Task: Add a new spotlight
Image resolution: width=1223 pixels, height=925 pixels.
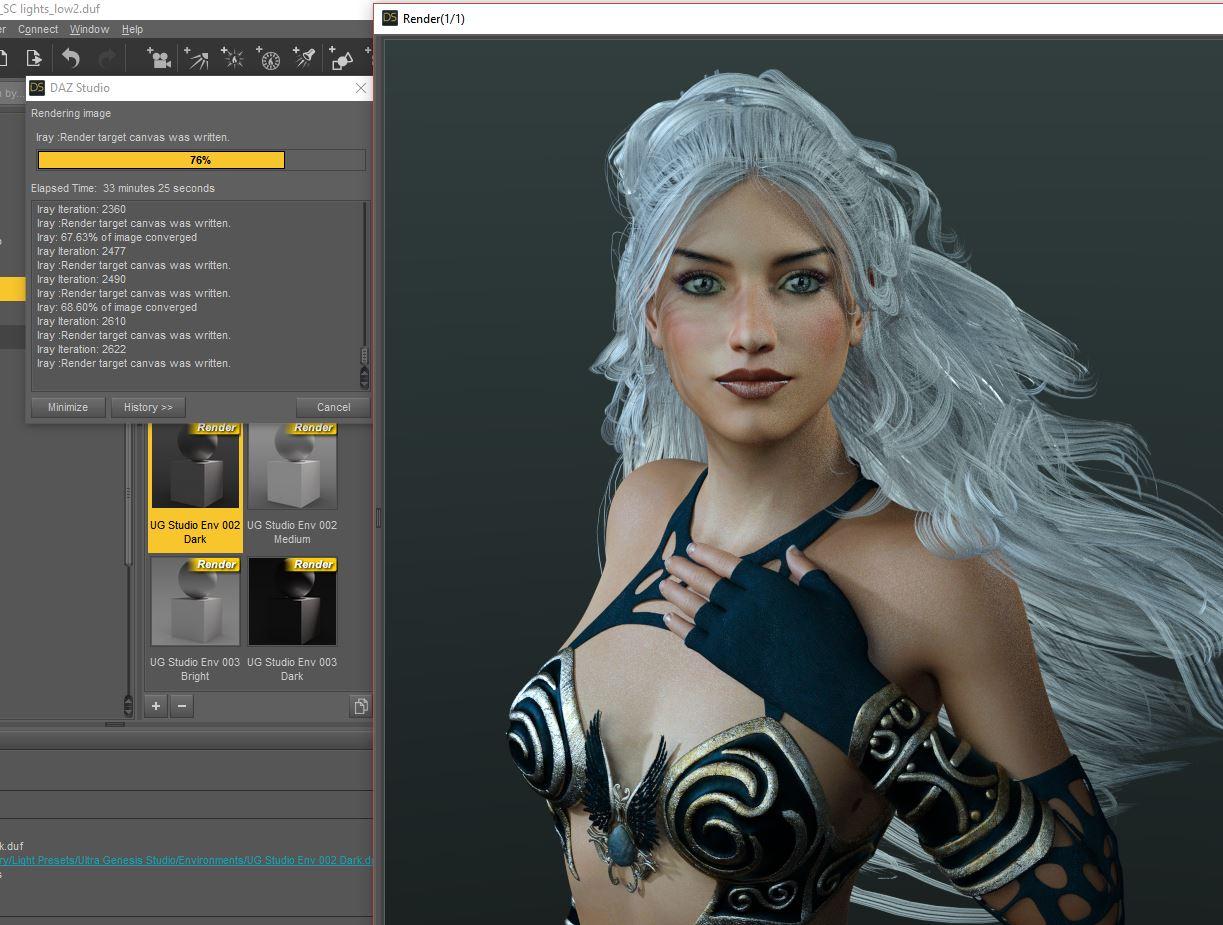Action: pyautogui.click(x=305, y=58)
